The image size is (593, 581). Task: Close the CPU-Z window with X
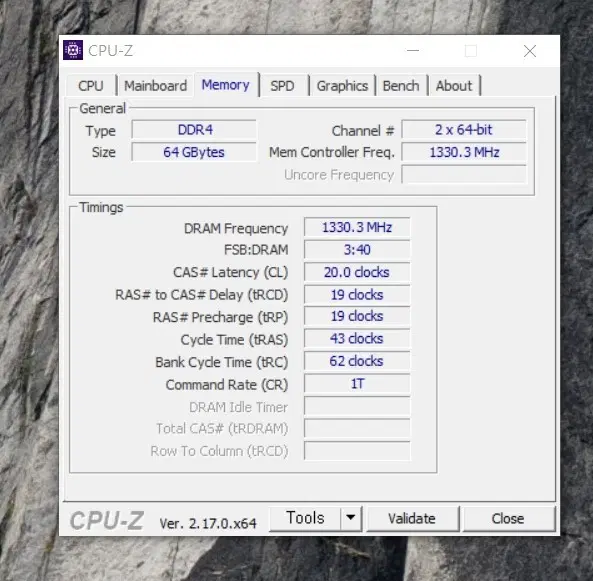530,51
